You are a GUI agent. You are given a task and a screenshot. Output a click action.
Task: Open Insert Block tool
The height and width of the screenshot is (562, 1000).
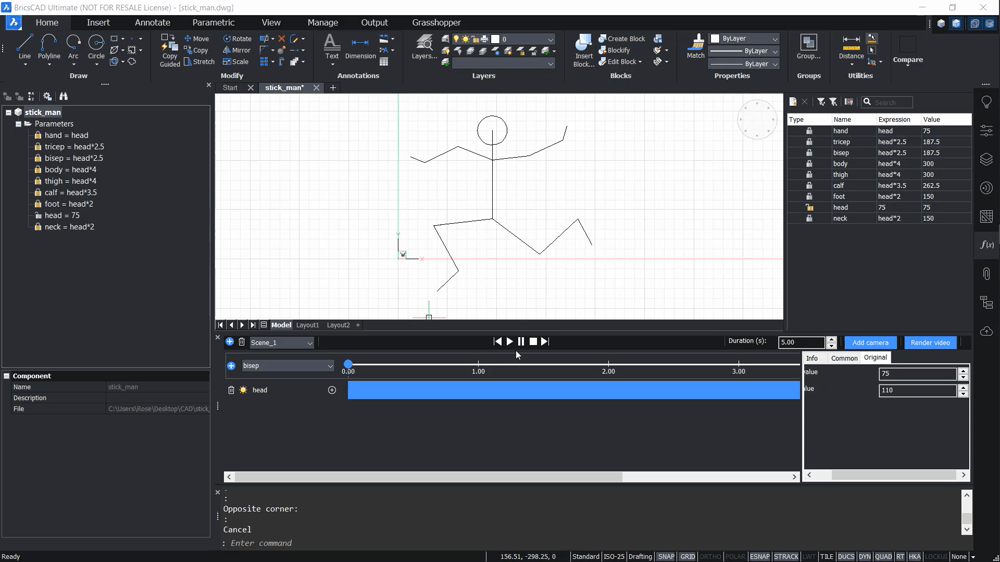pyautogui.click(x=584, y=50)
